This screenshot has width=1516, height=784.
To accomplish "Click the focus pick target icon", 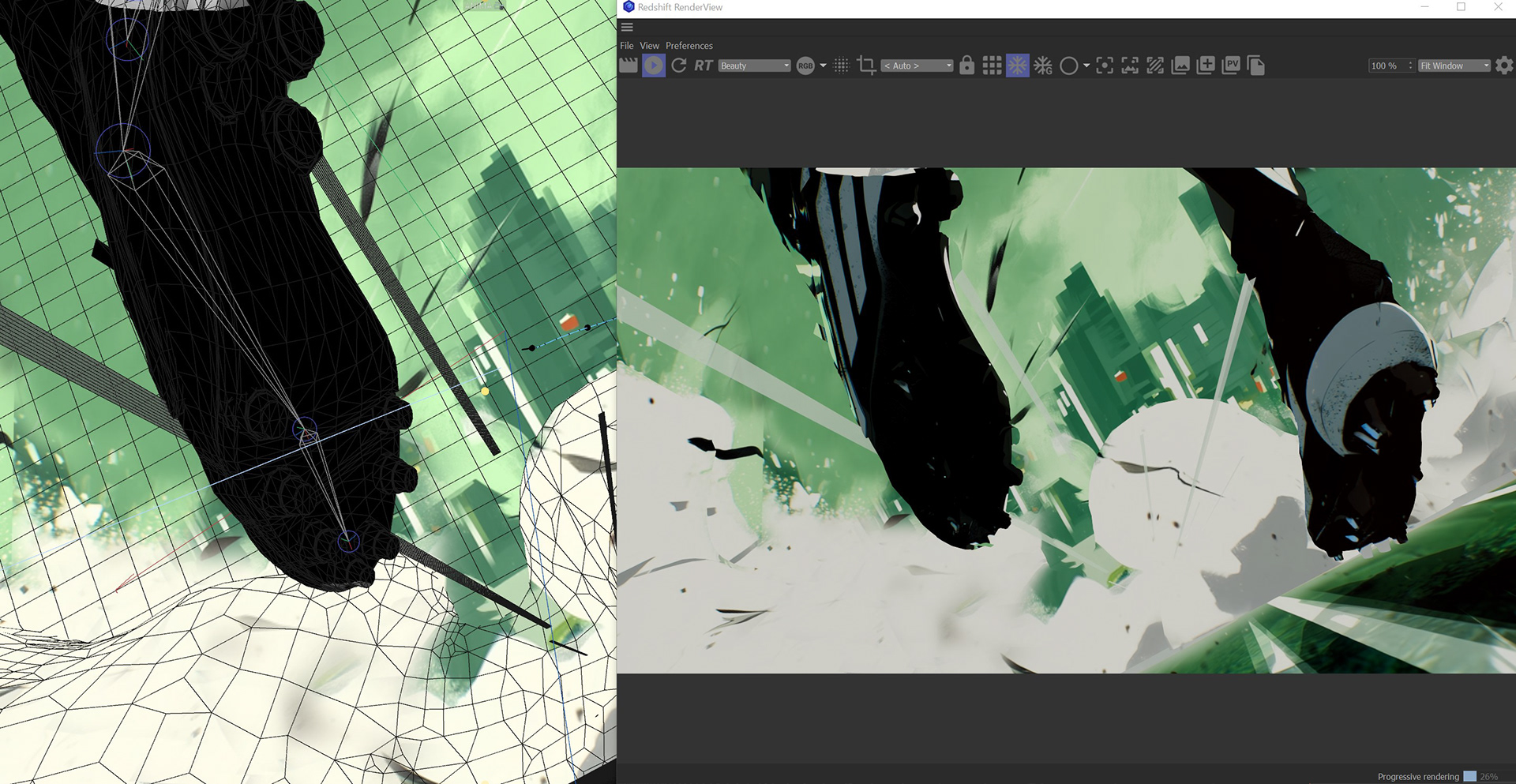I will click(x=1105, y=66).
